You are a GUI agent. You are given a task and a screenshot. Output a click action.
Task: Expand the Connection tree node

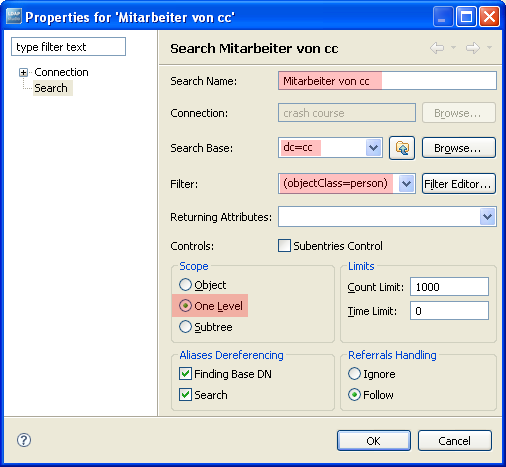[23, 72]
